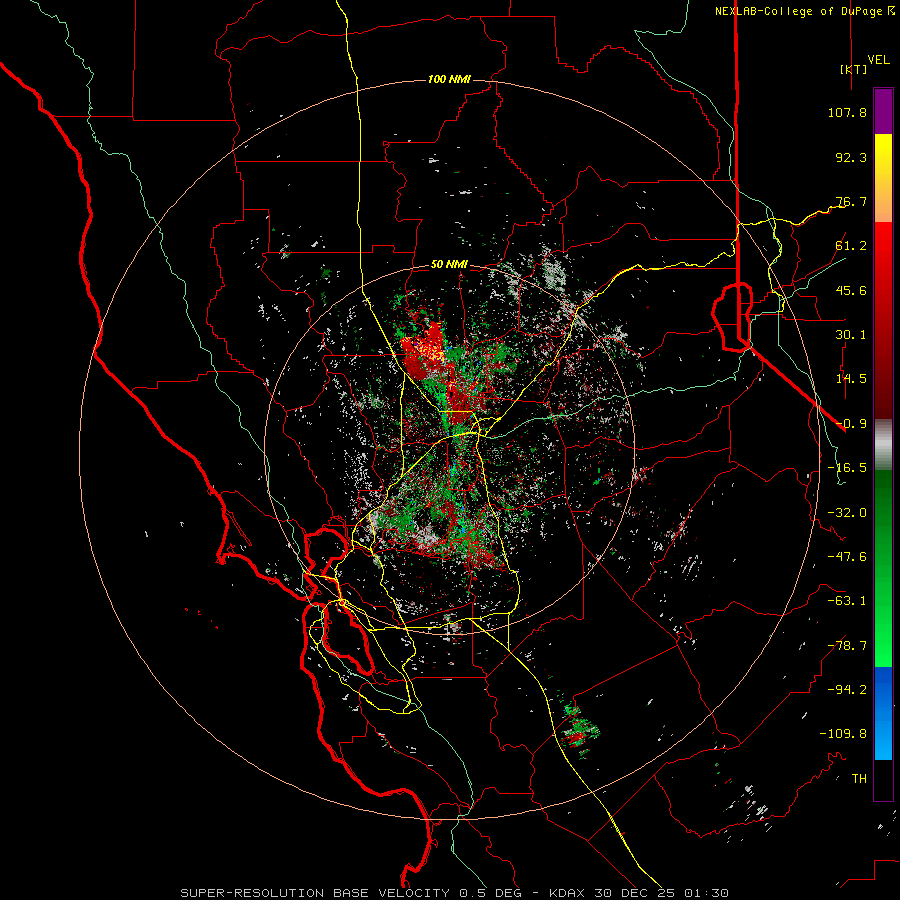Click the 45.6 velocity scale value

pyautogui.click(x=851, y=290)
